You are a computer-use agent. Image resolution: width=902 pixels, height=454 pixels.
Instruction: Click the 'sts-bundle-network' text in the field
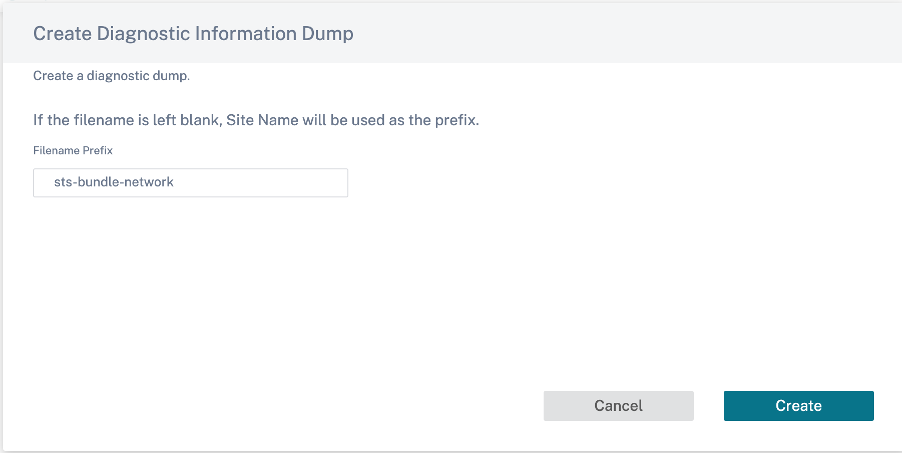(x=114, y=182)
